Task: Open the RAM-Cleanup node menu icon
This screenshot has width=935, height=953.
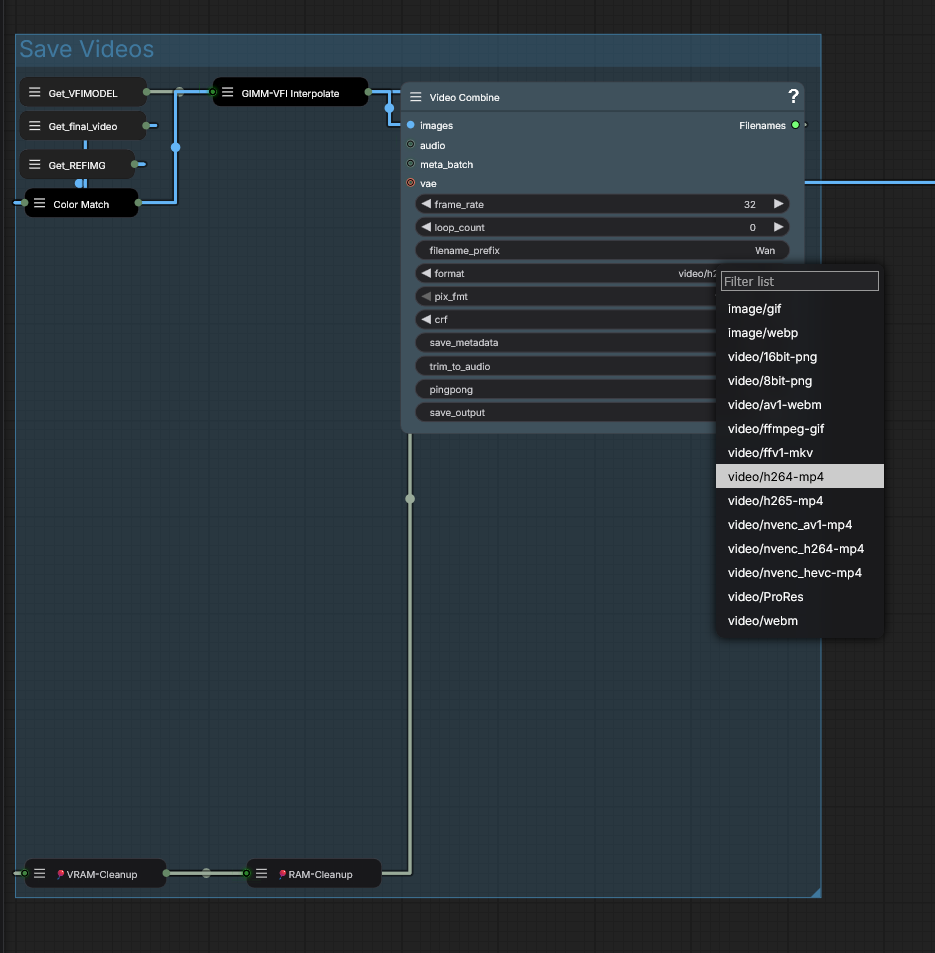Action: point(261,873)
